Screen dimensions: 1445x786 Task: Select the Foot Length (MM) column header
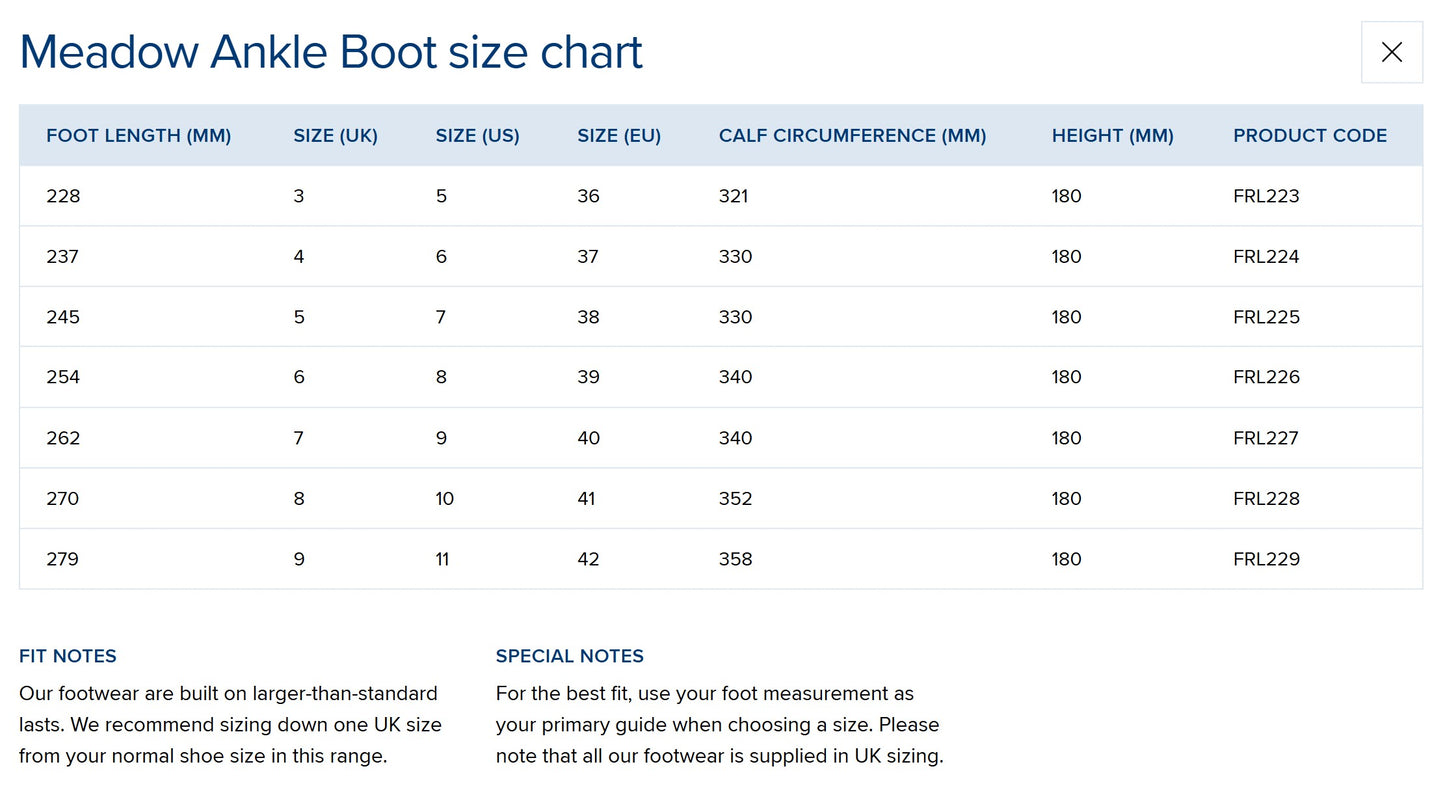point(139,136)
